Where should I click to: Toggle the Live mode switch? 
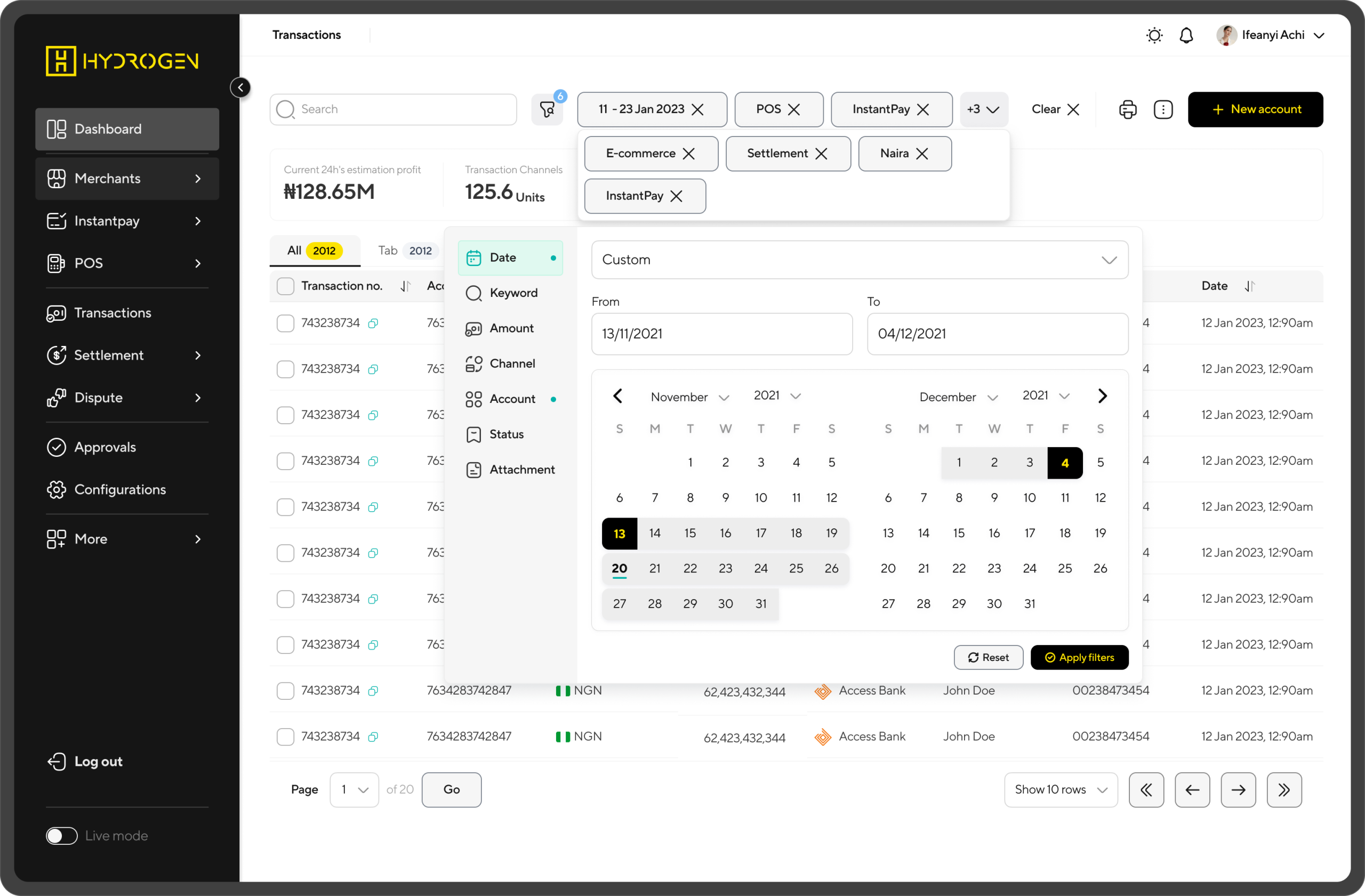[x=61, y=835]
